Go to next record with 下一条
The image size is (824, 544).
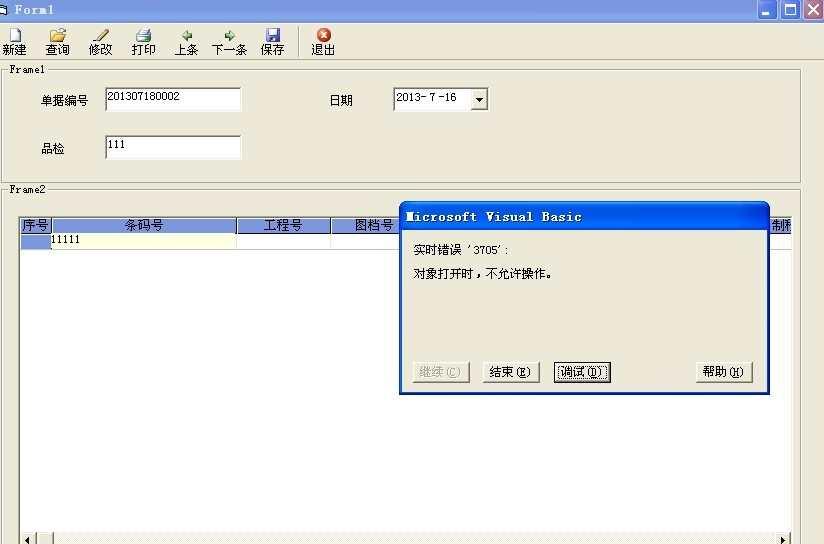coord(230,42)
